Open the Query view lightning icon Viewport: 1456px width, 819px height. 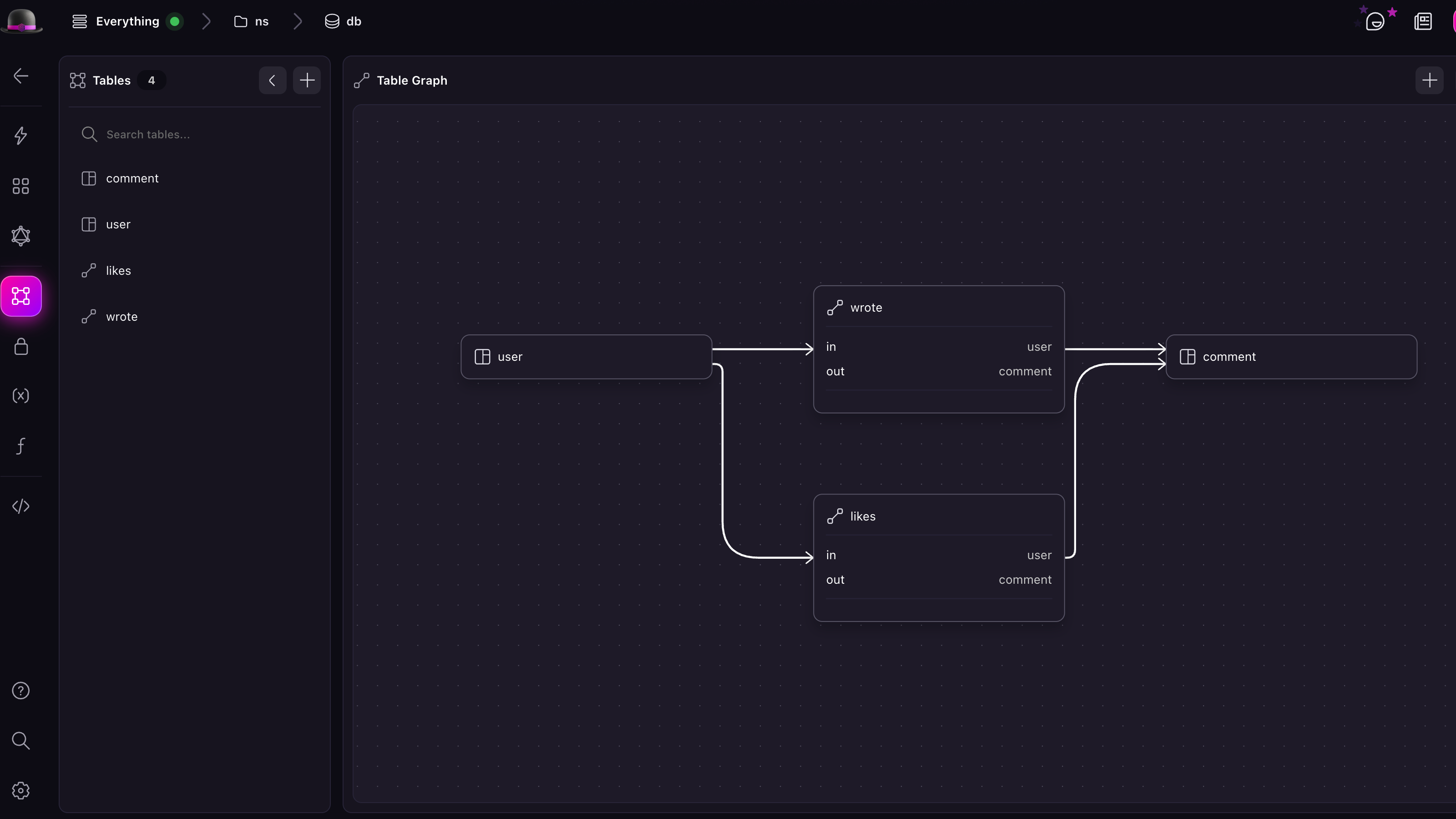pos(21,136)
